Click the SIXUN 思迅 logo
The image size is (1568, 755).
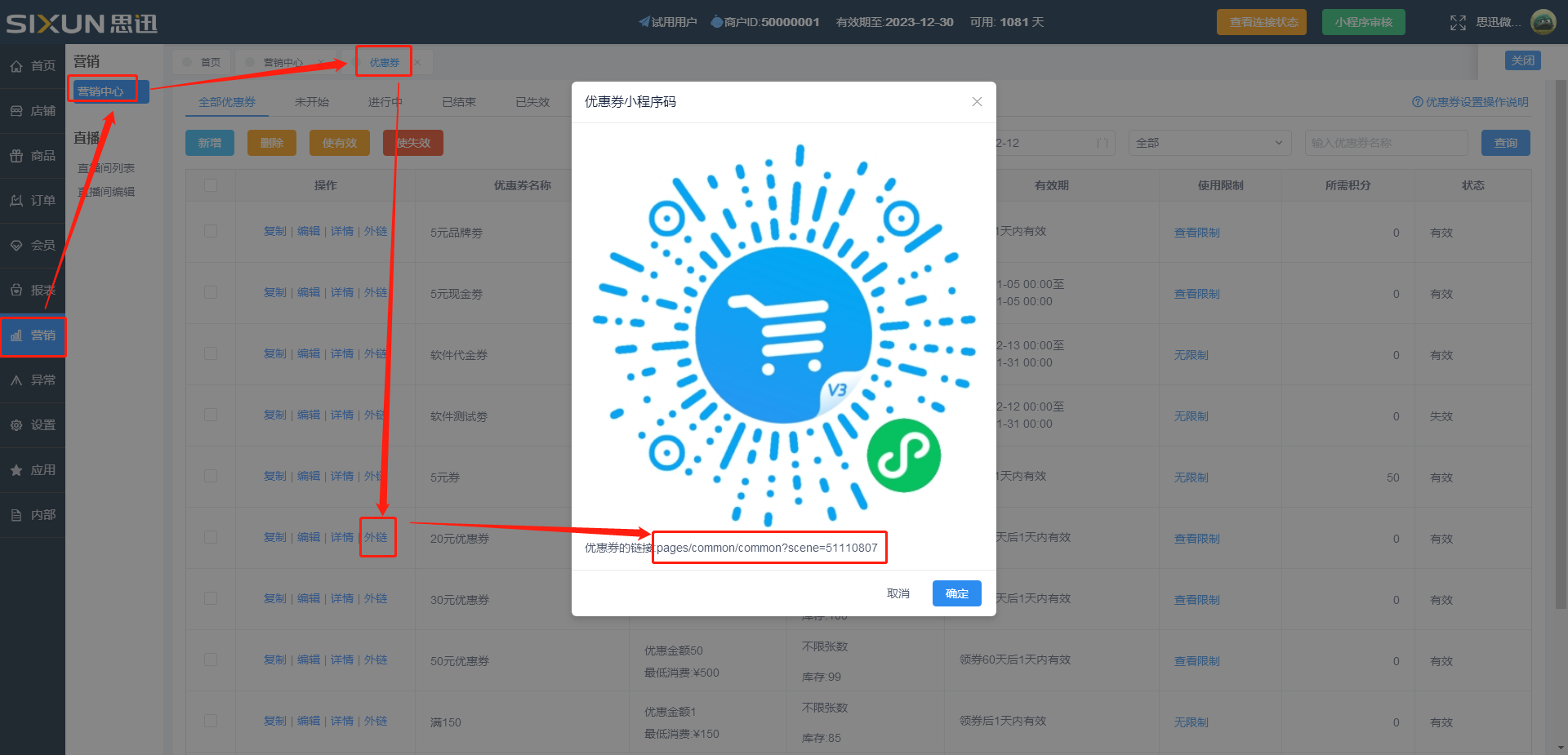[82, 23]
